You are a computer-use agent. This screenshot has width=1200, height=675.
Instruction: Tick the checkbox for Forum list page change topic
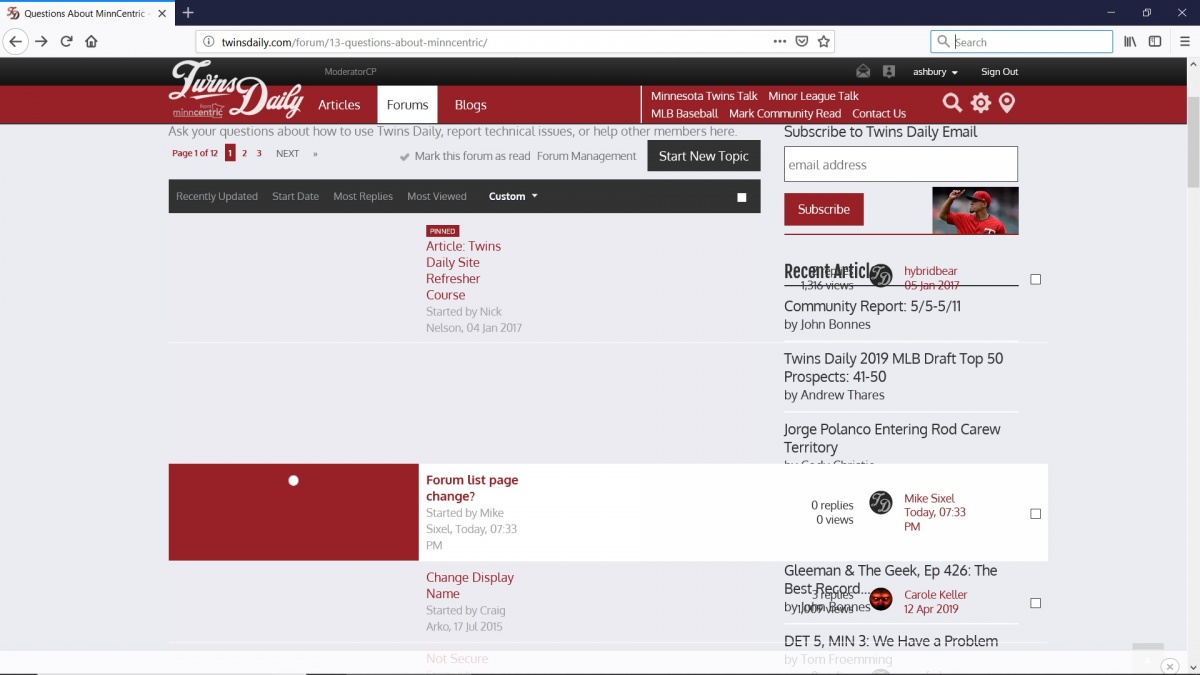tap(1035, 514)
